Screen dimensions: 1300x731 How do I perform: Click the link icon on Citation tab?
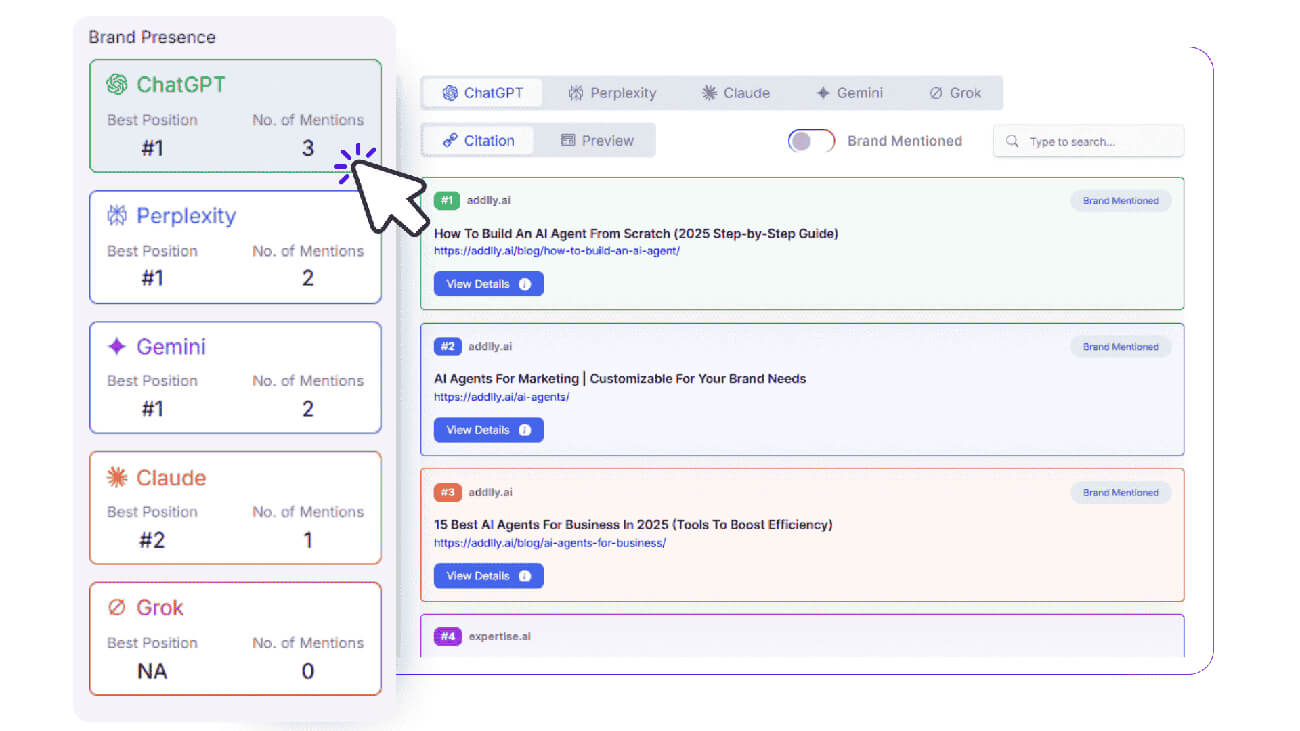pos(450,141)
